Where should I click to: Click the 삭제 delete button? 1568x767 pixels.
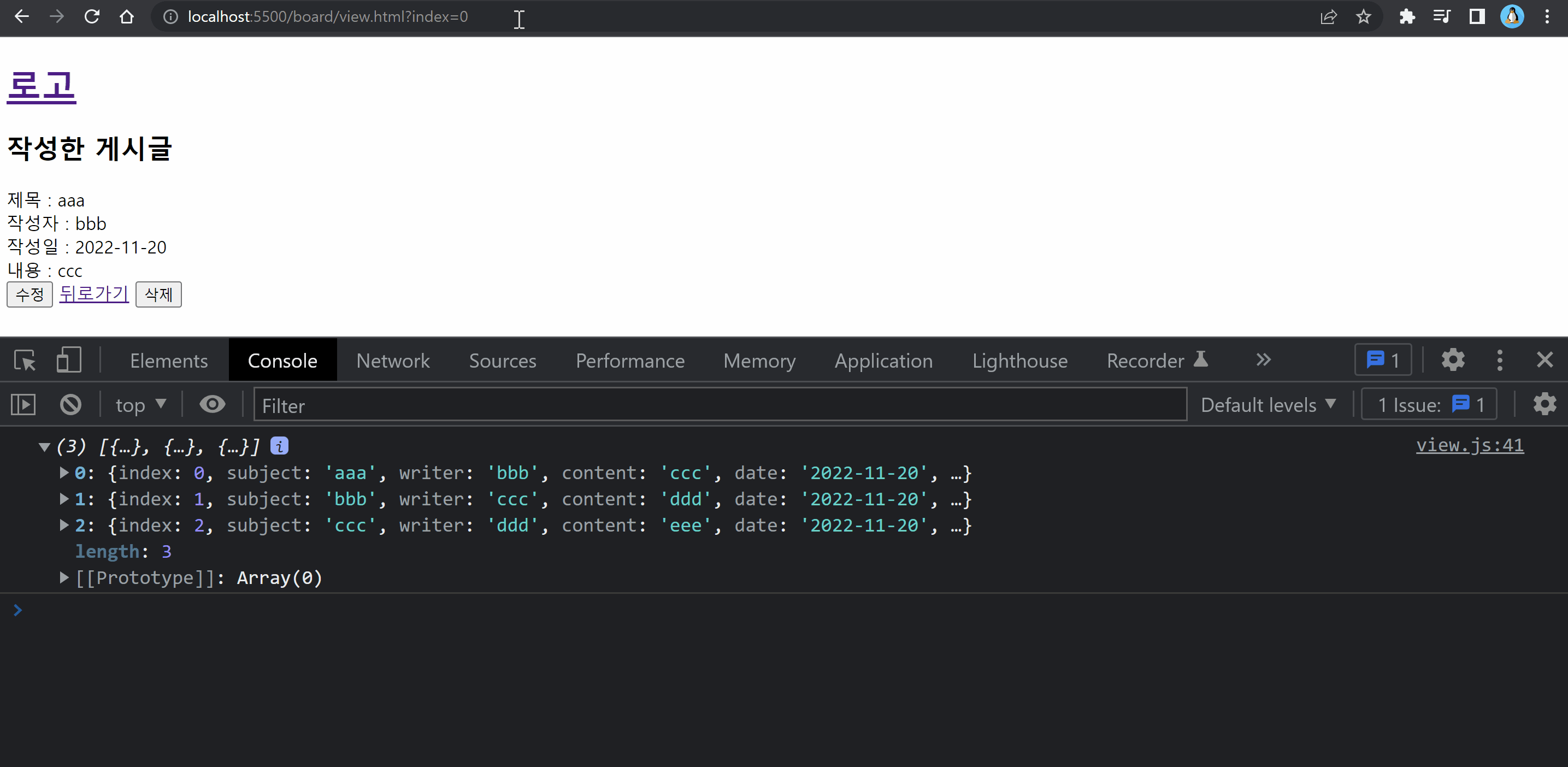click(158, 294)
